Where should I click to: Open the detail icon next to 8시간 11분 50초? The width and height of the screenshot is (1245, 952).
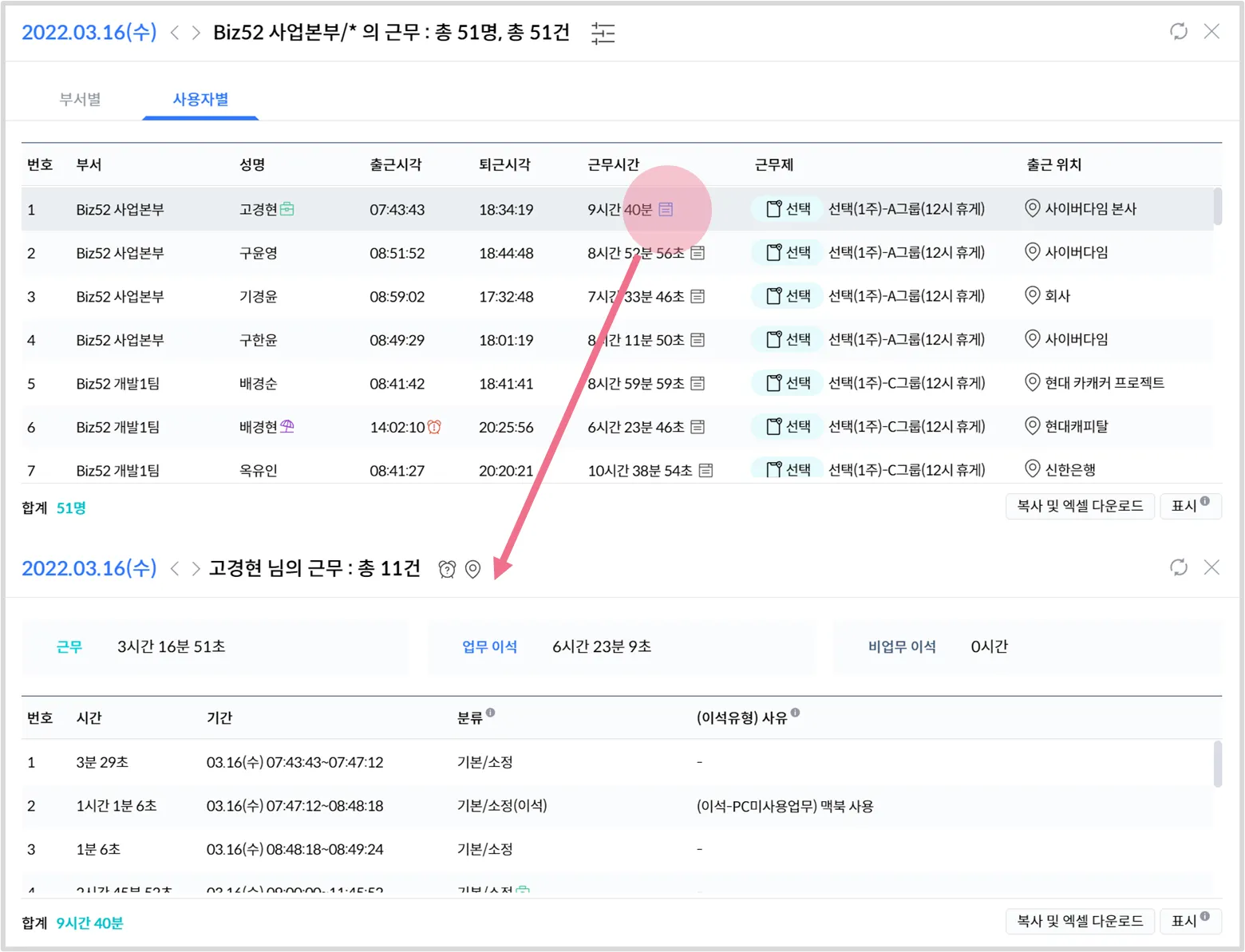click(x=698, y=340)
